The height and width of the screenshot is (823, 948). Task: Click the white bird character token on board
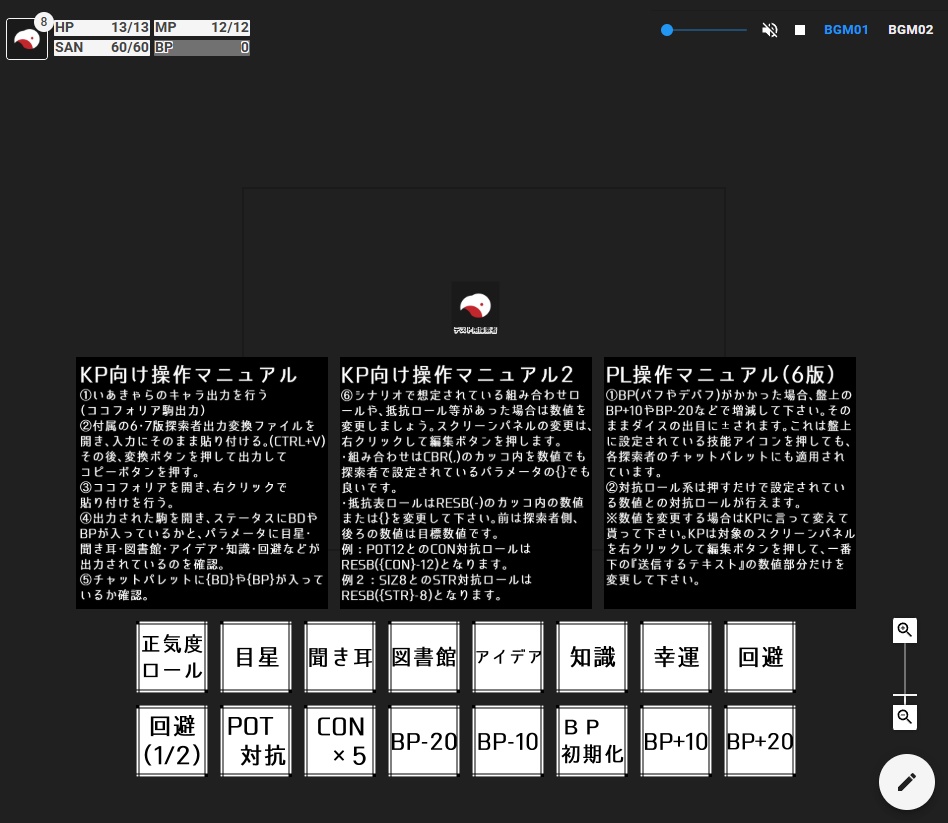[x=475, y=305]
